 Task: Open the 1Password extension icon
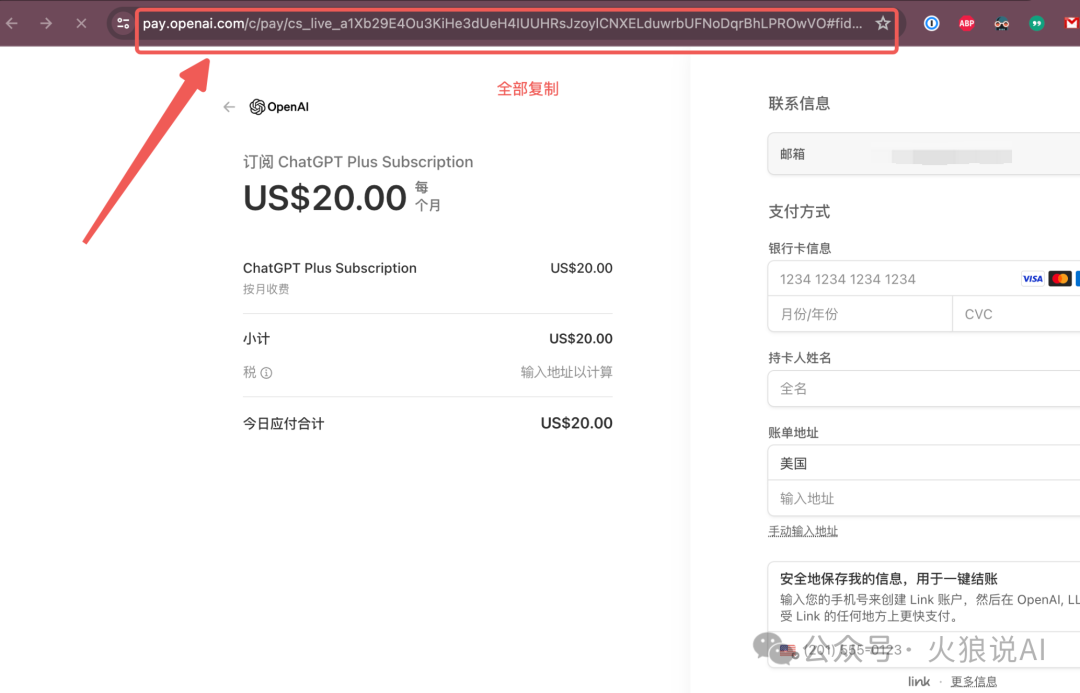[931, 23]
